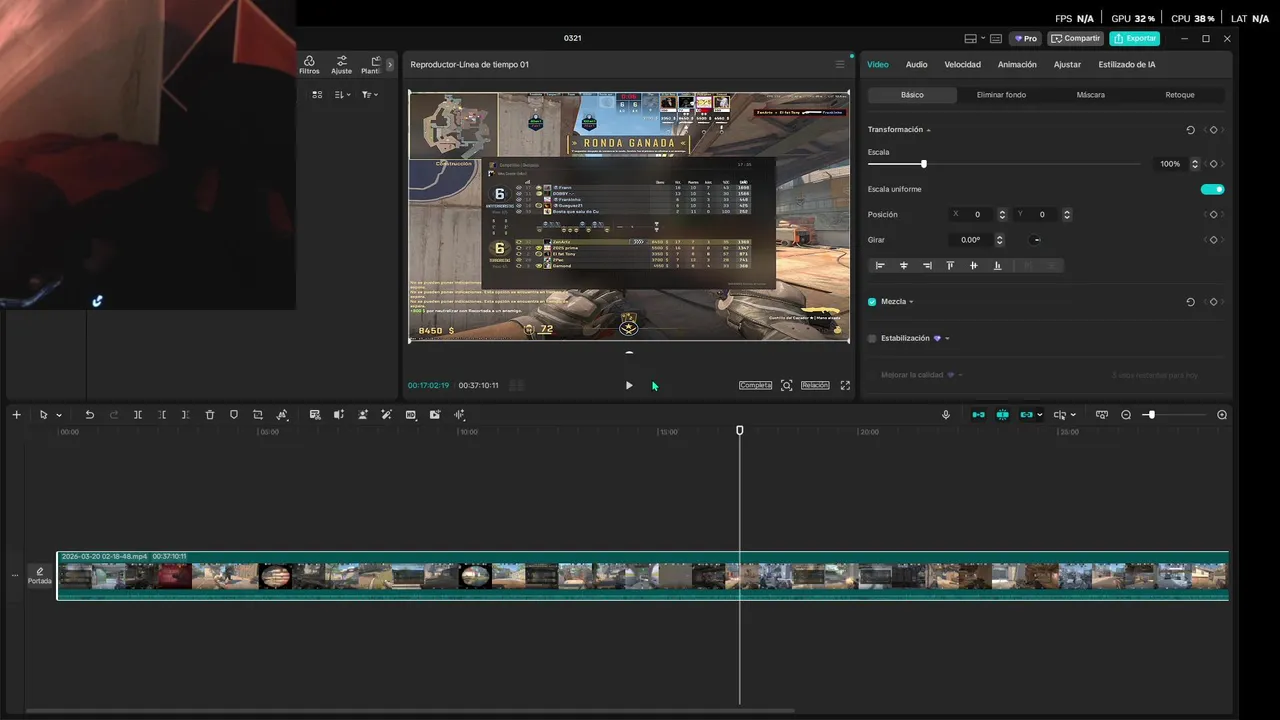This screenshot has width=1280, height=720.
Task: Uncheck the Mezcla checkbox
Action: (x=872, y=302)
